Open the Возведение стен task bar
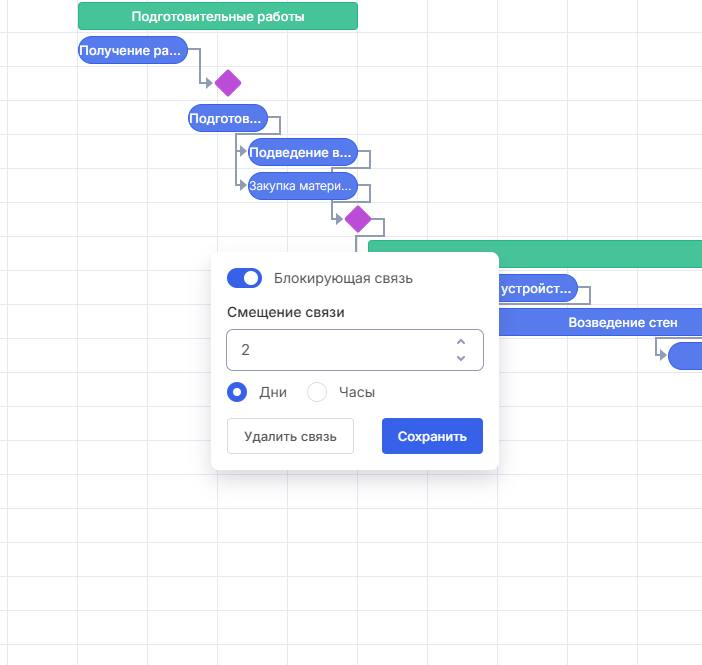The image size is (702, 665). coord(600,322)
